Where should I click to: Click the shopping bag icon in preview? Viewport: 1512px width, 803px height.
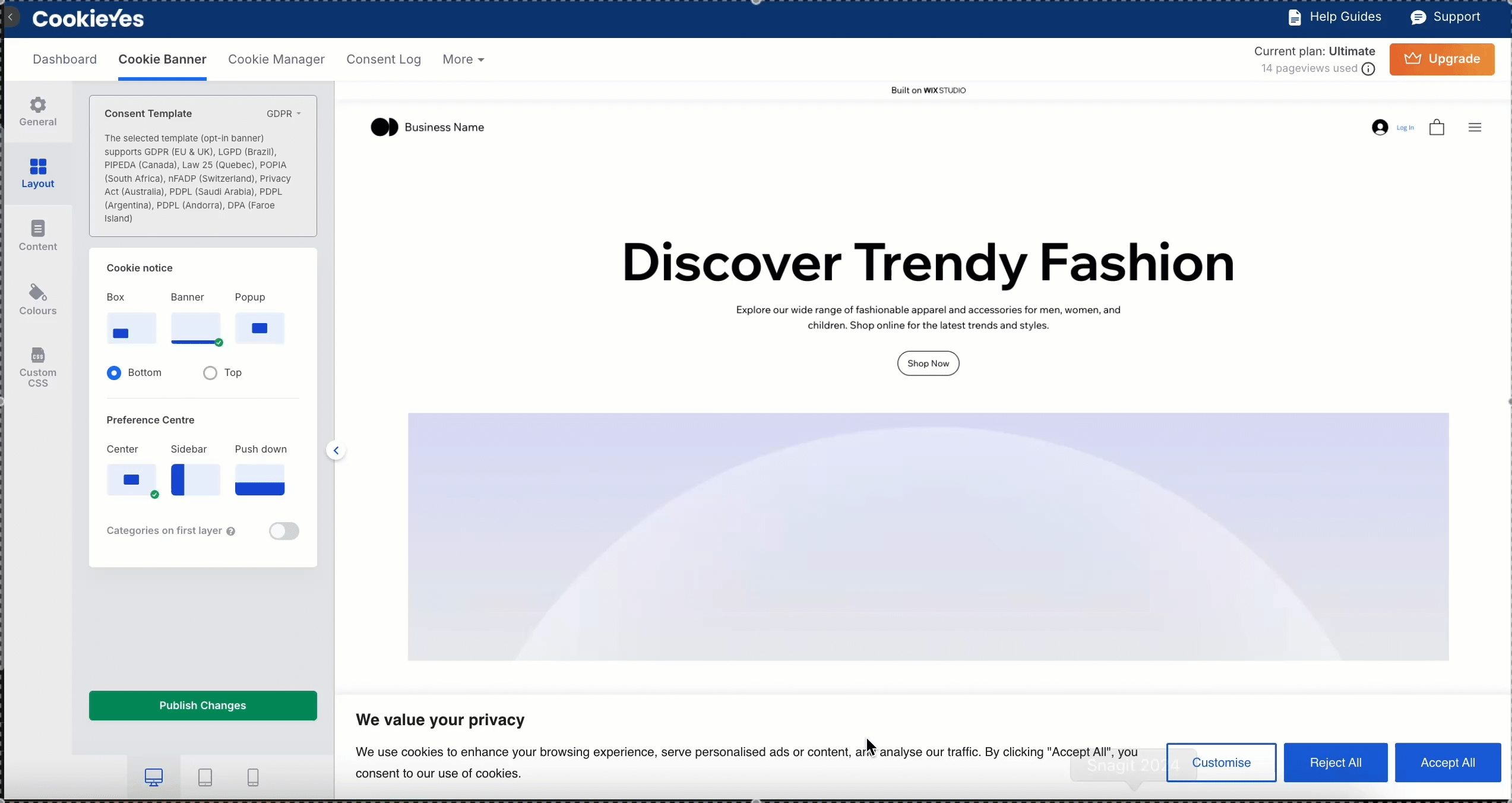pos(1437,127)
